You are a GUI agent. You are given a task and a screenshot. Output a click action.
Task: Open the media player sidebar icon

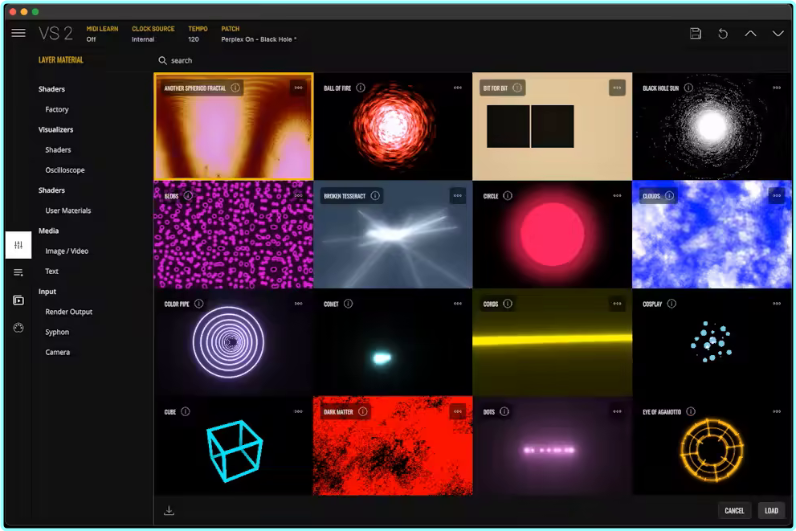pyautogui.click(x=18, y=300)
